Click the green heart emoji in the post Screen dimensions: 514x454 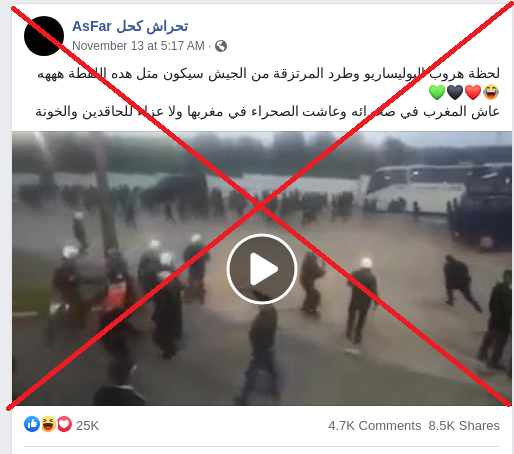[437, 92]
